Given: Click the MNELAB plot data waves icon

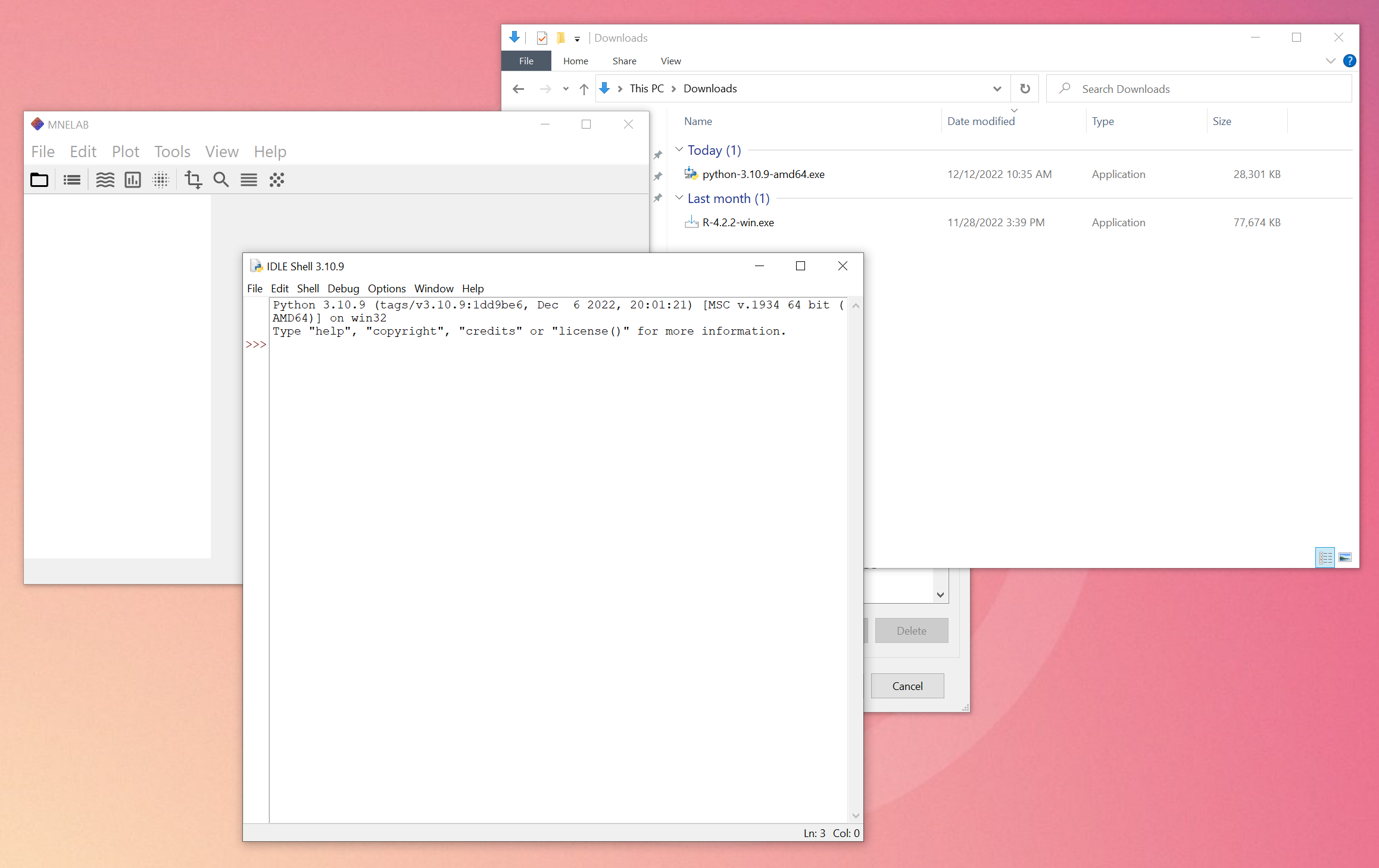Looking at the screenshot, I should (105, 180).
